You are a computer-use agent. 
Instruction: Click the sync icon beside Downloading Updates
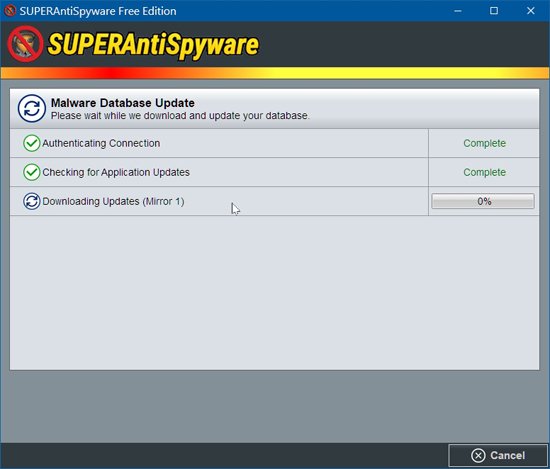coord(32,201)
